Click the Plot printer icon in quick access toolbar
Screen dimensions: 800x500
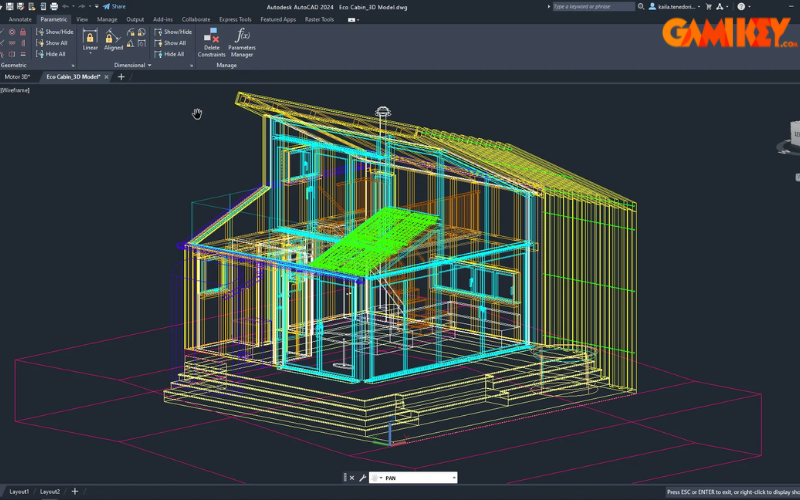(53, 6)
